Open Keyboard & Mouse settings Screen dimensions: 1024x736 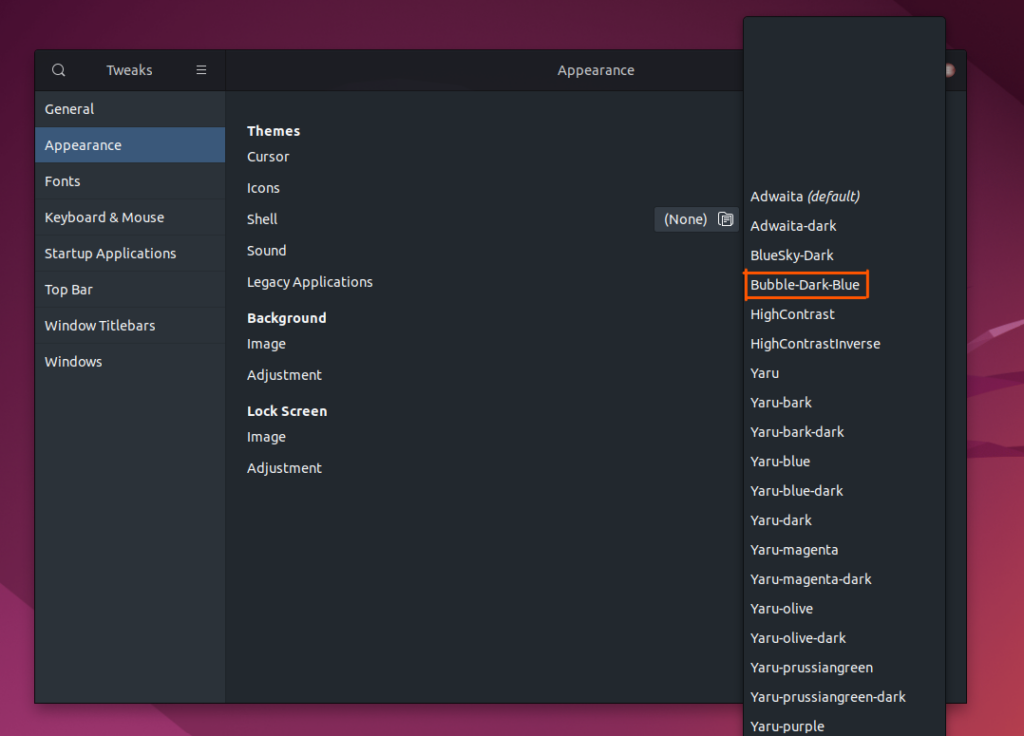[x=129, y=217]
